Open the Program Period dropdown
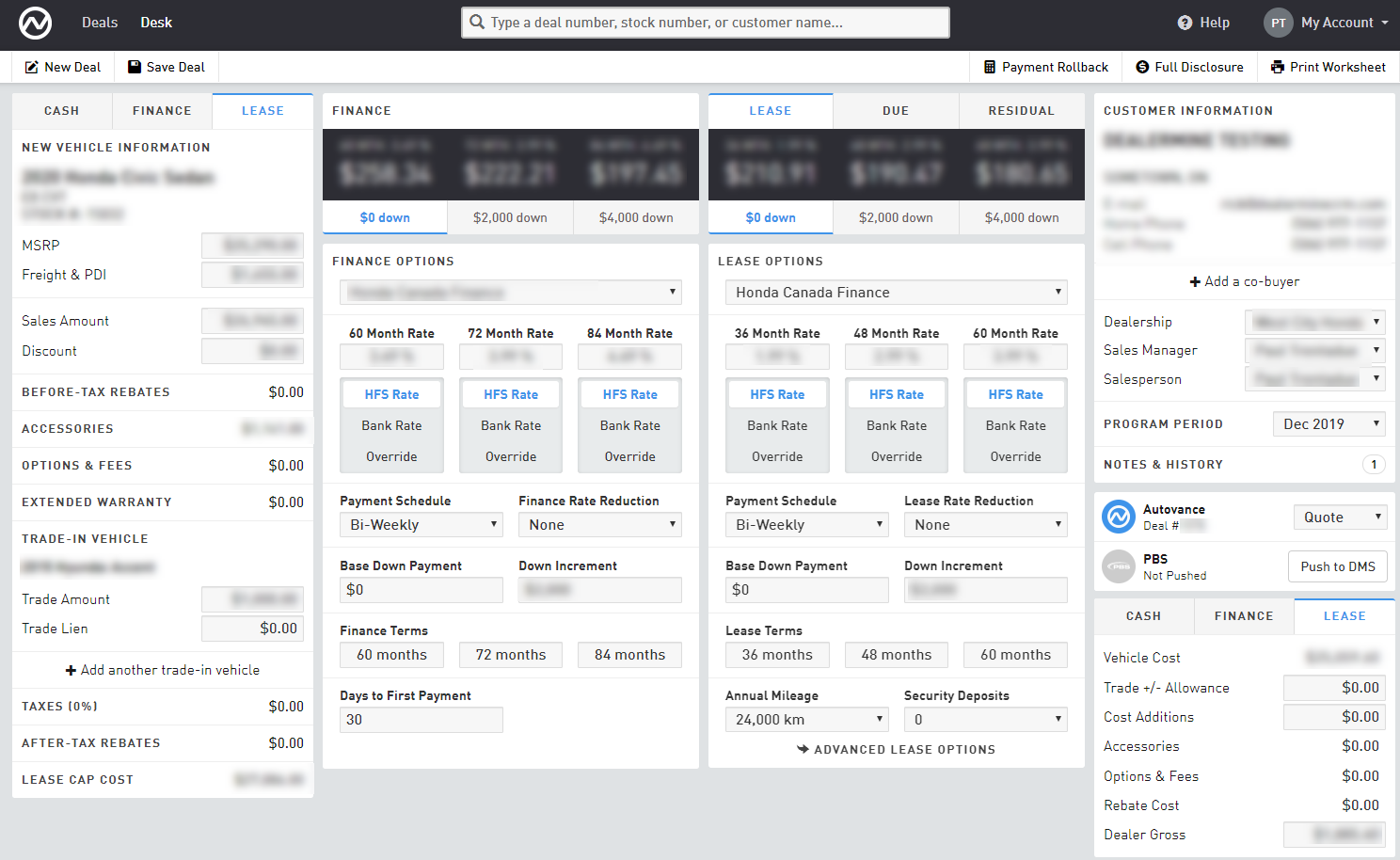1400x860 pixels. (1329, 424)
